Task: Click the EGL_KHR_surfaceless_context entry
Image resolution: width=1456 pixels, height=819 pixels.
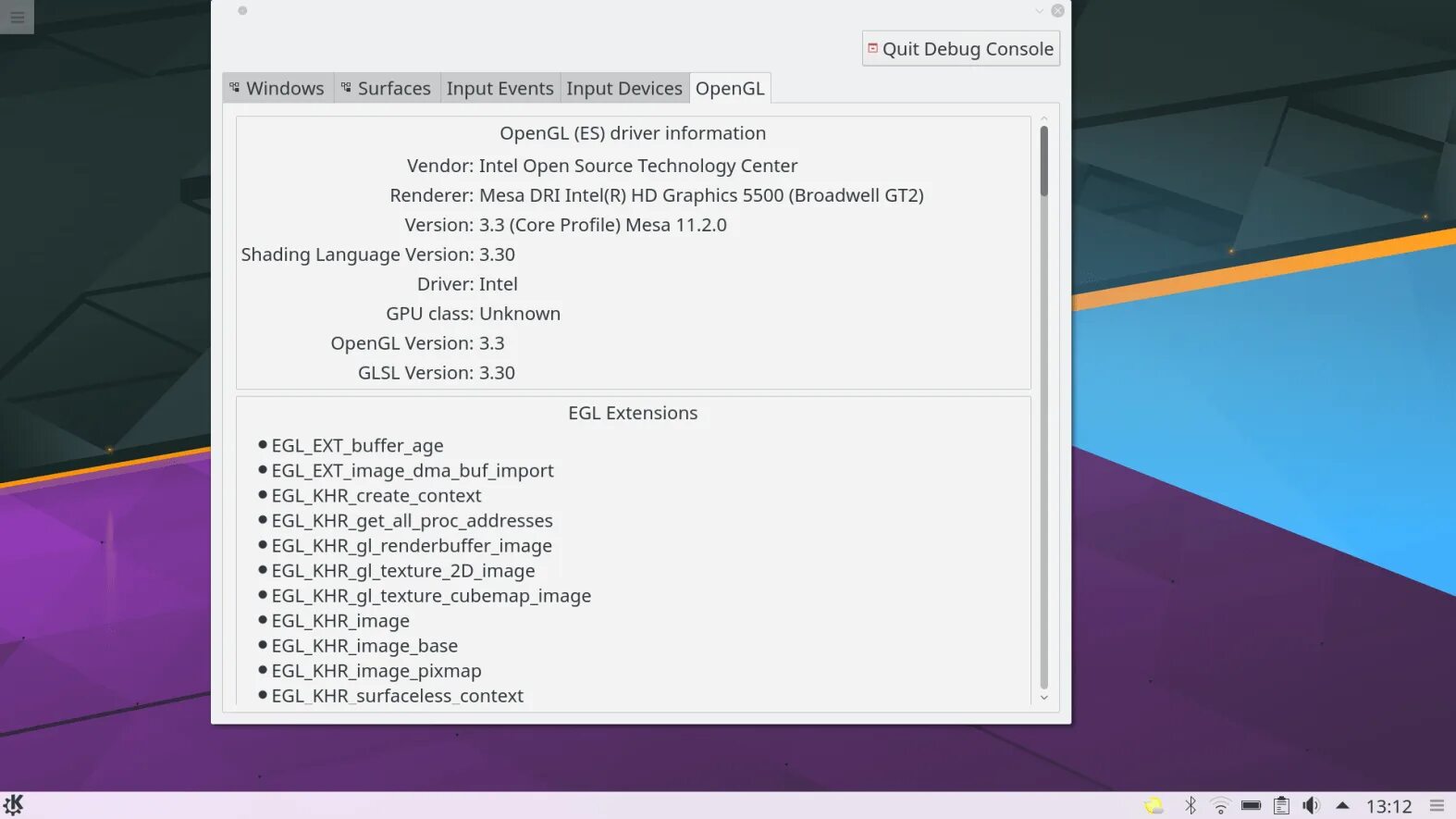Action: tap(397, 696)
